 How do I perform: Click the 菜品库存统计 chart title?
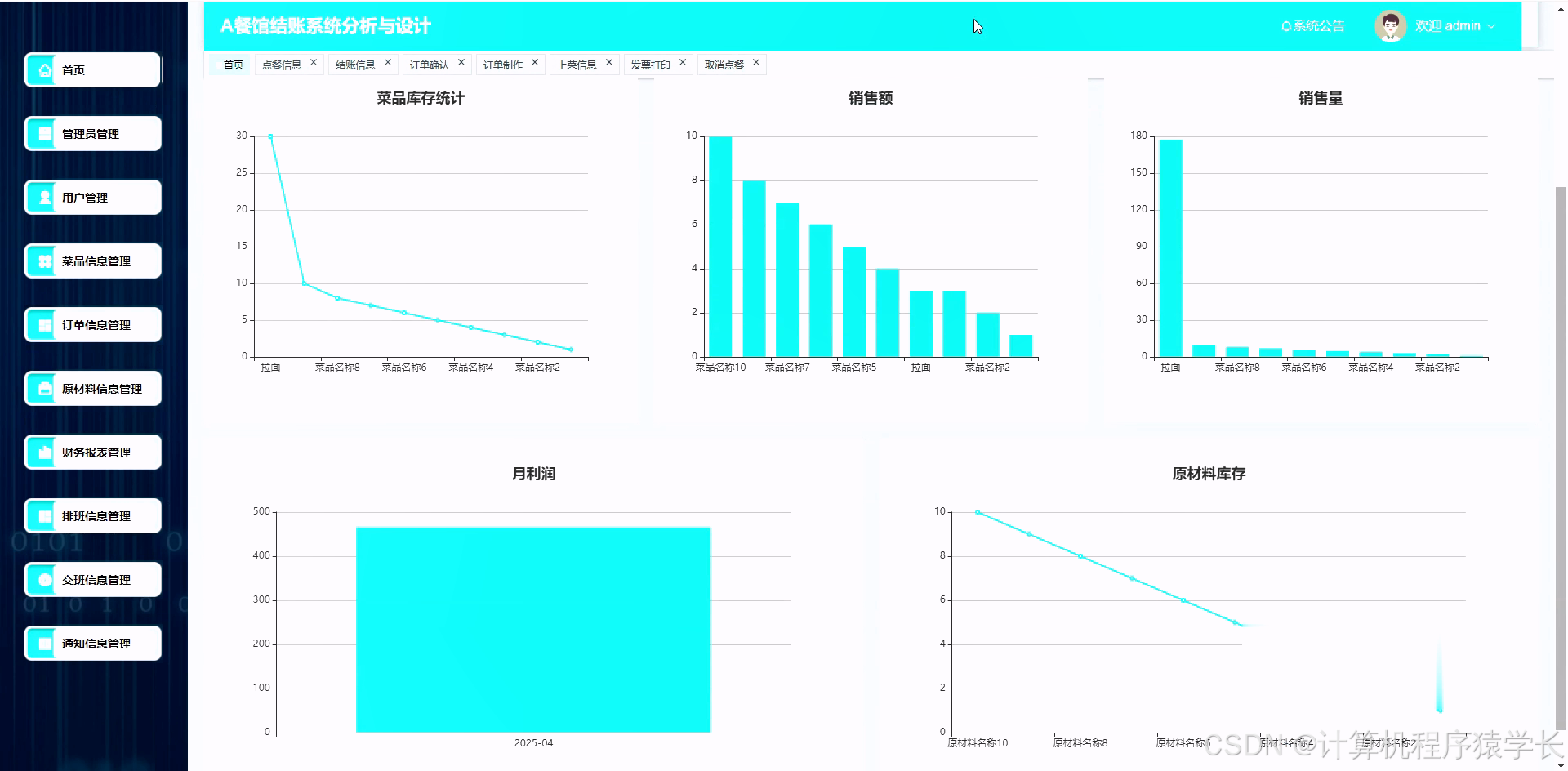tap(421, 98)
